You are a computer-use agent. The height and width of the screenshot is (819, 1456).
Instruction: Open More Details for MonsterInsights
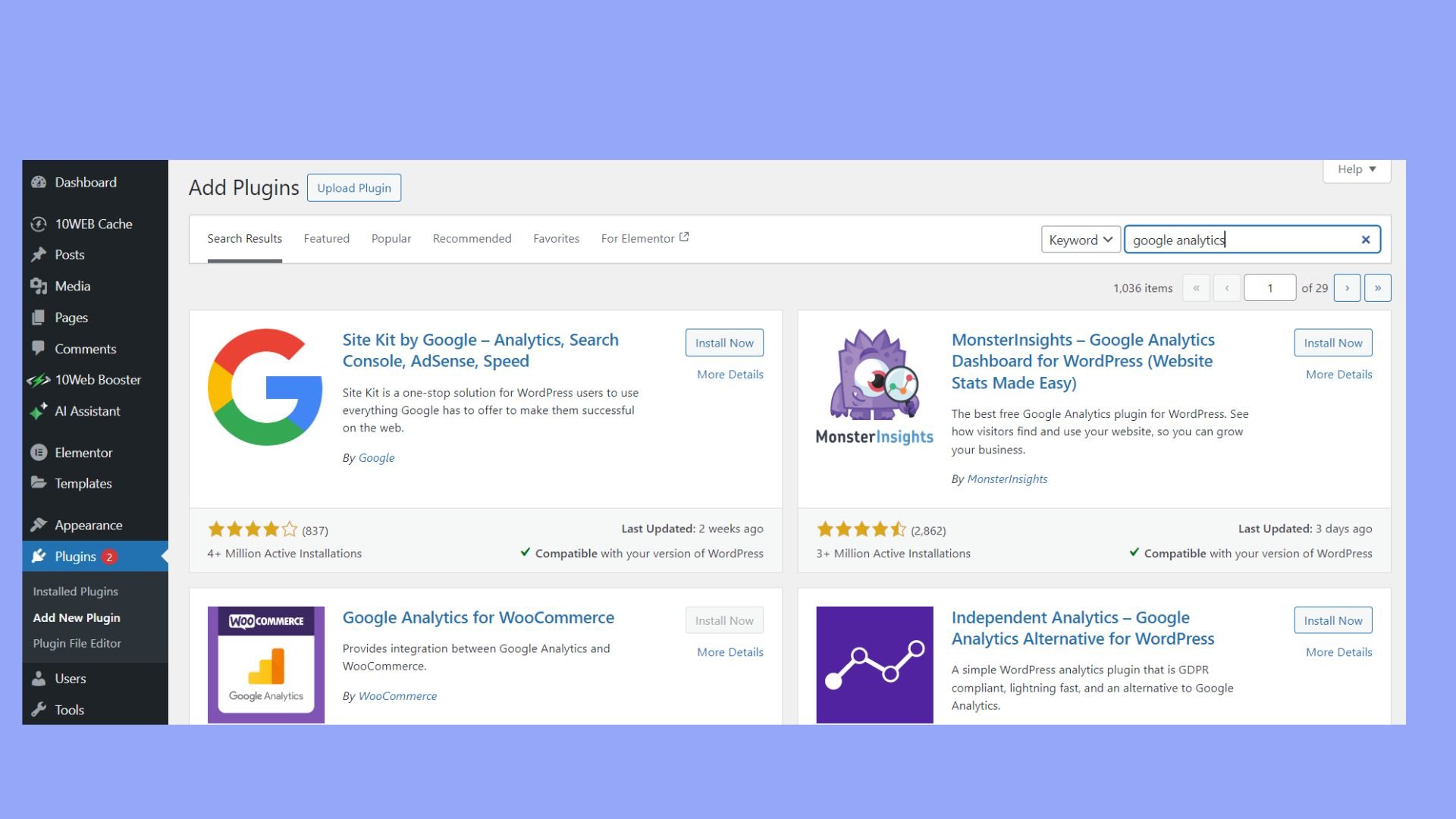pos(1338,375)
